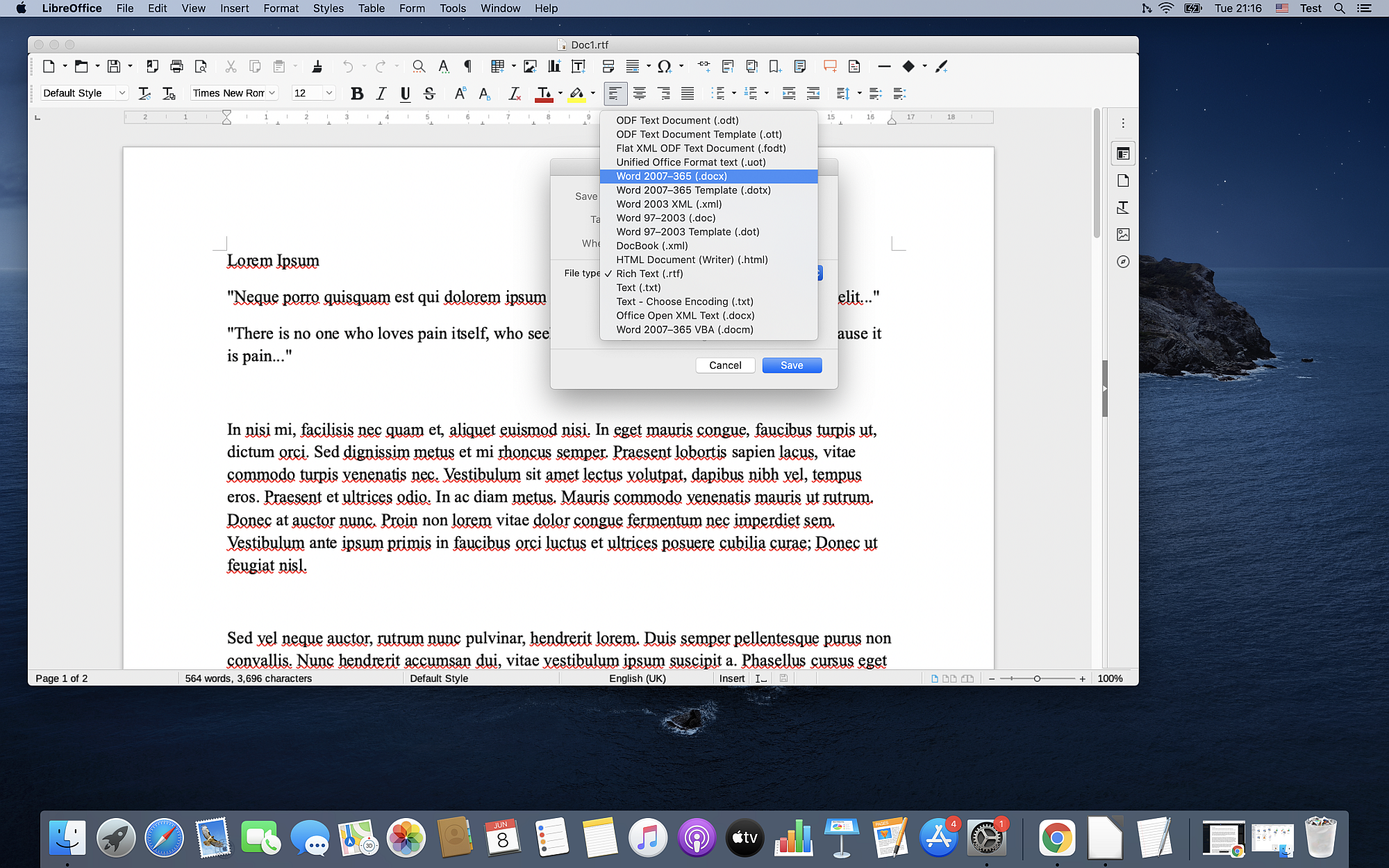Toggle Bold formatting icon
This screenshot has width=1389, height=868.
coord(356,93)
